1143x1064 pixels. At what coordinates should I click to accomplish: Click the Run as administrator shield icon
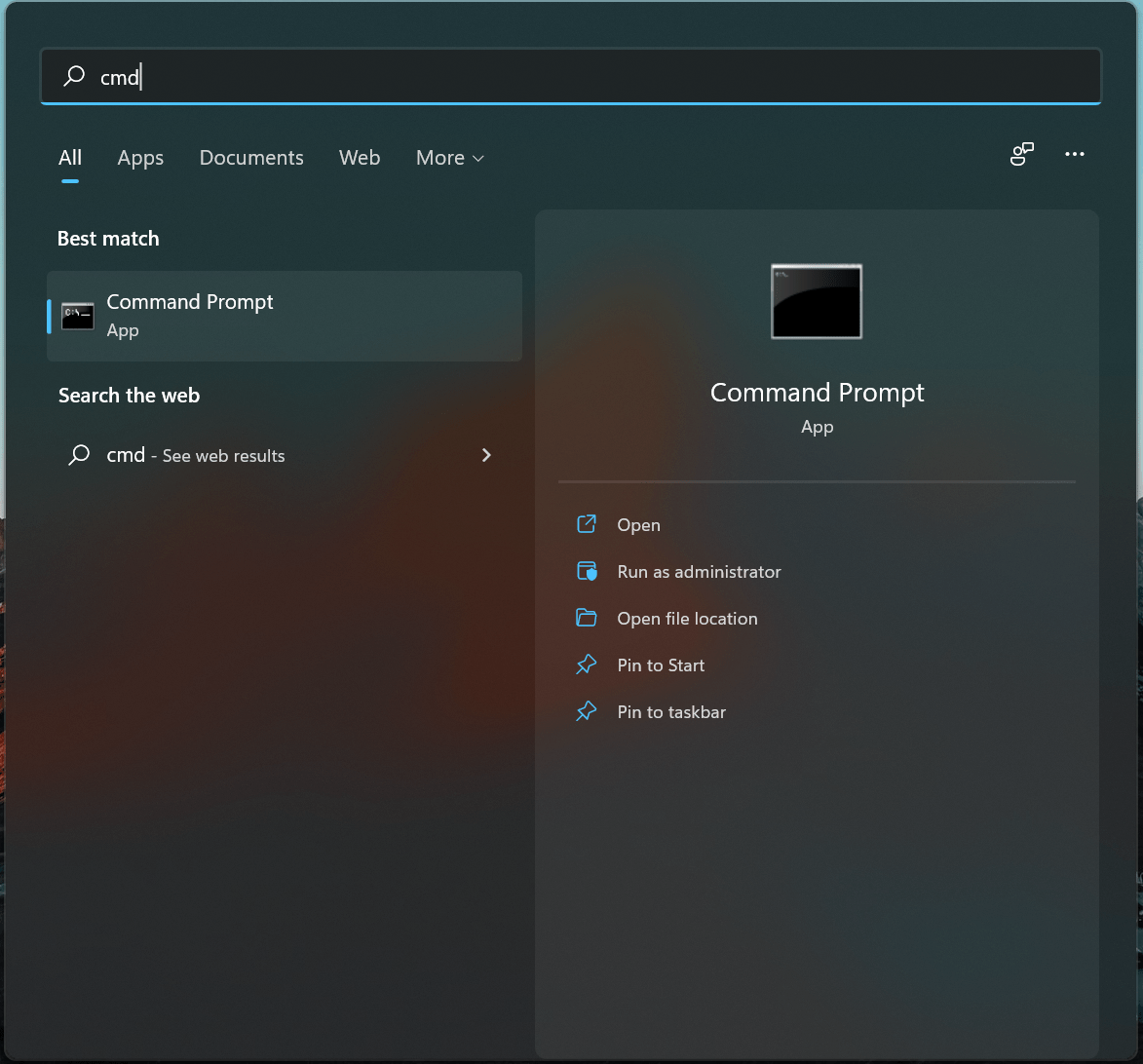click(586, 571)
